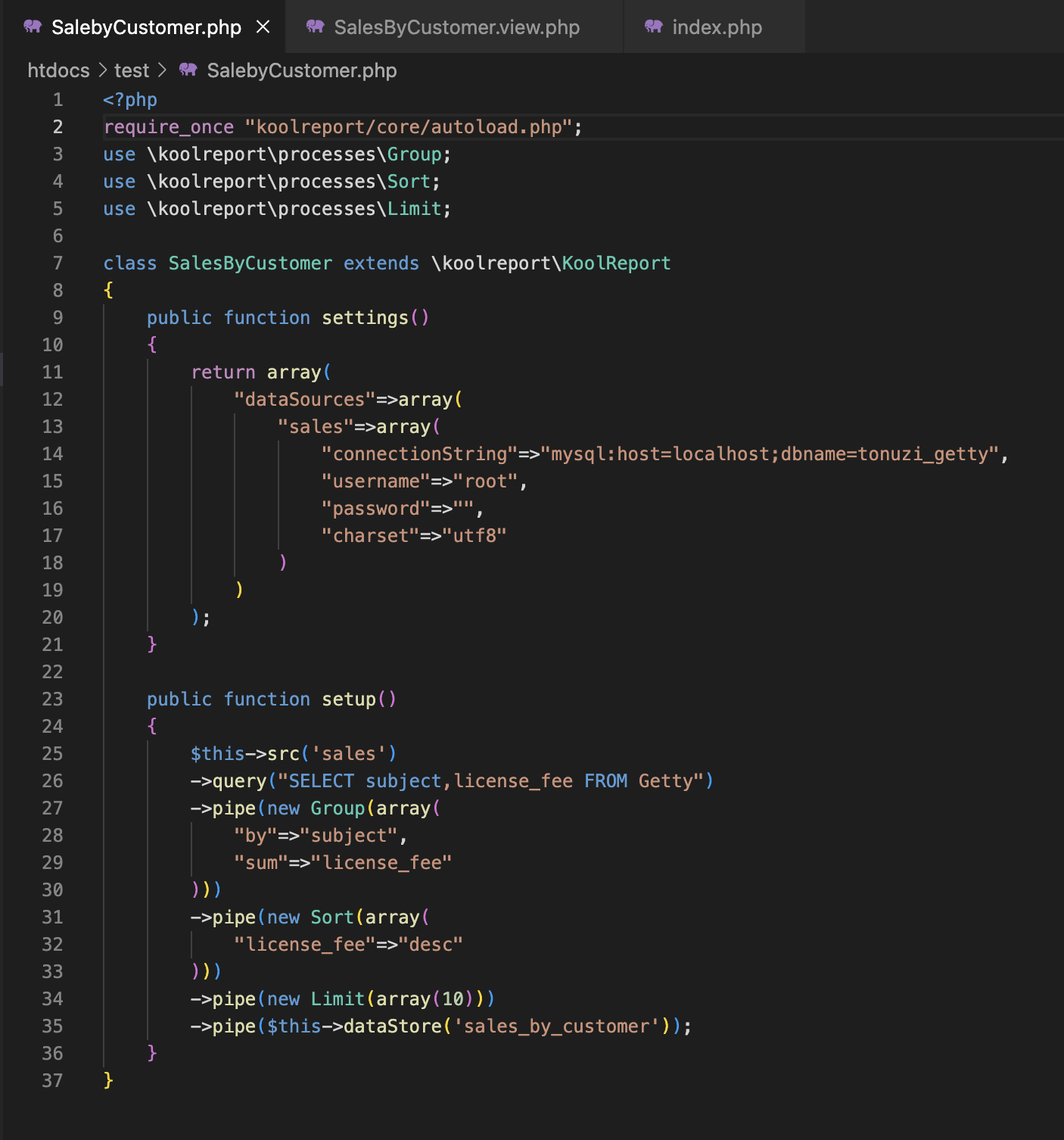Click line number 9 in gutter
The height and width of the screenshot is (1140, 1064).
coord(58,318)
